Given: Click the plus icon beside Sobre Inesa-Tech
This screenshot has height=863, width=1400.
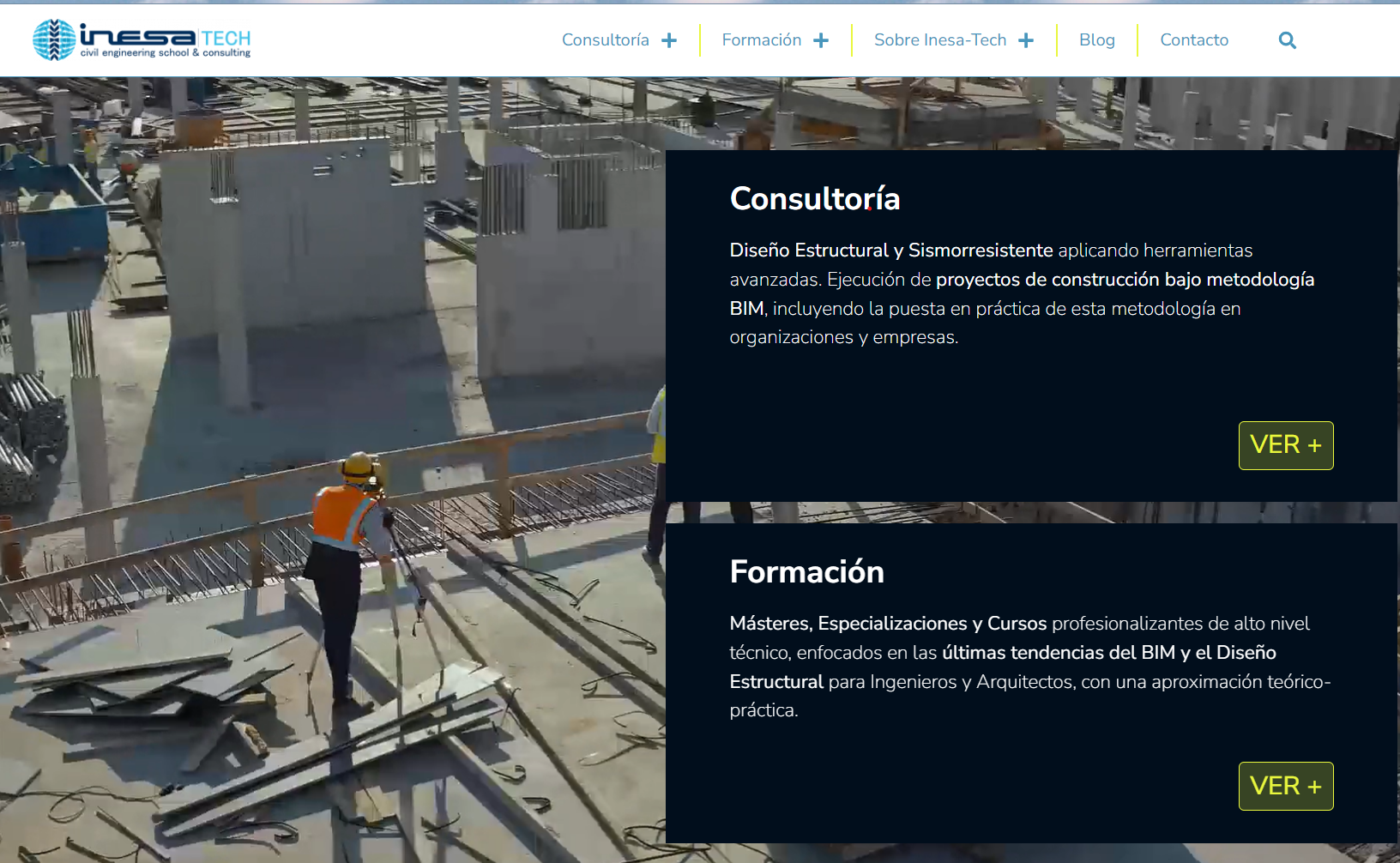Looking at the screenshot, I should tap(1026, 40).
